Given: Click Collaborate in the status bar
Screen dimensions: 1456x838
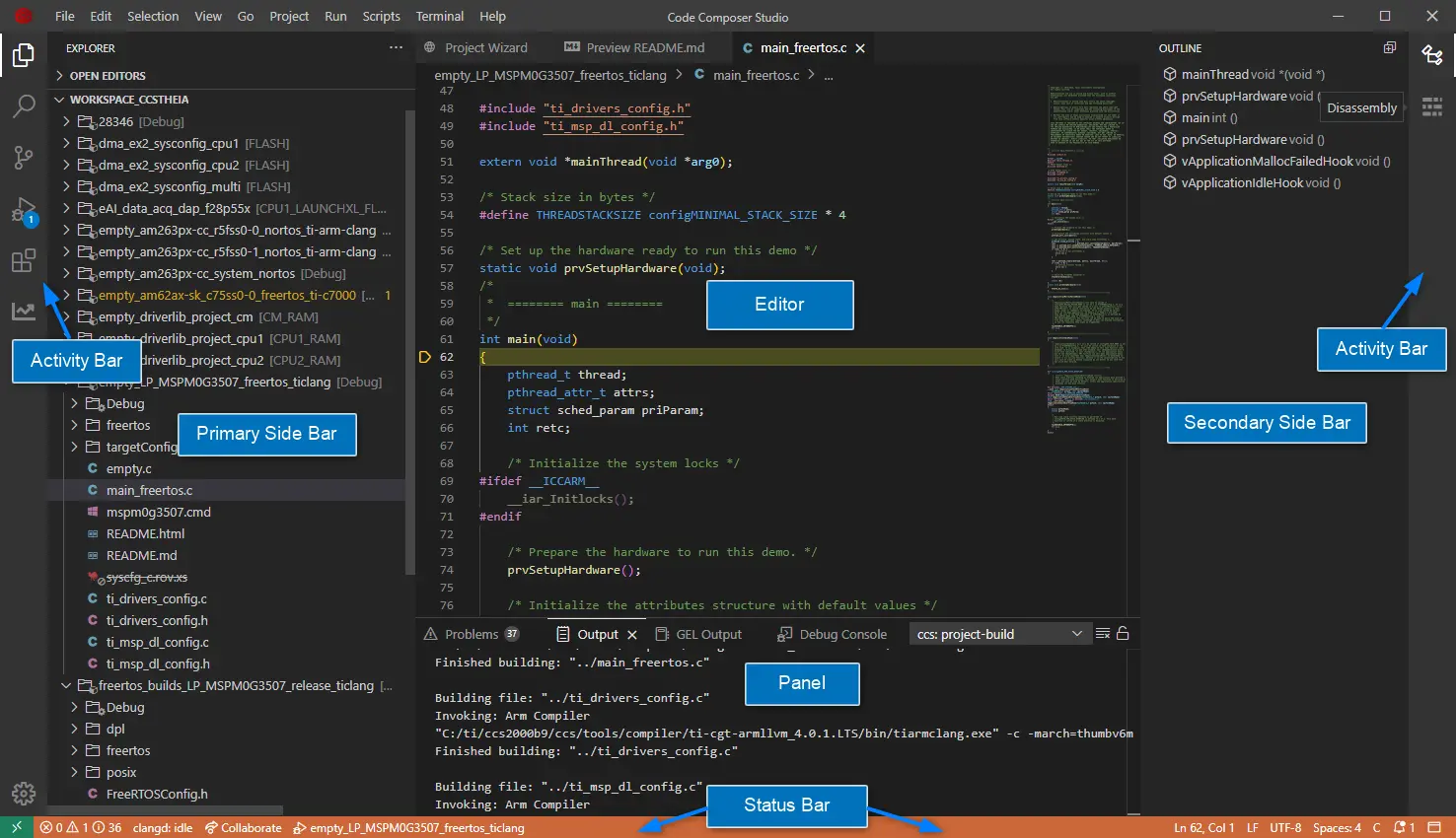Looking at the screenshot, I should tap(244, 828).
